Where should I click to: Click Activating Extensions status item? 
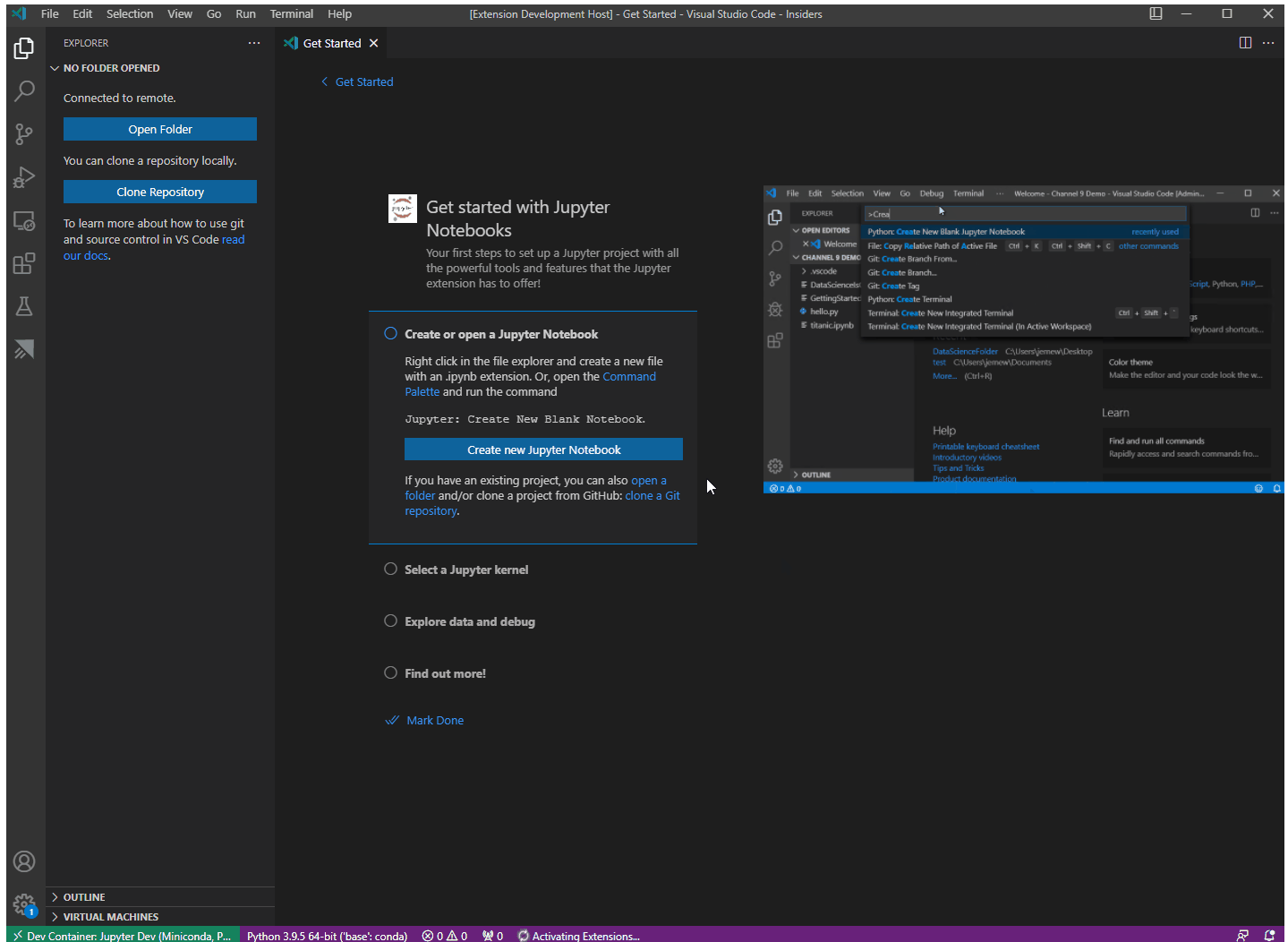click(x=579, y=936)
